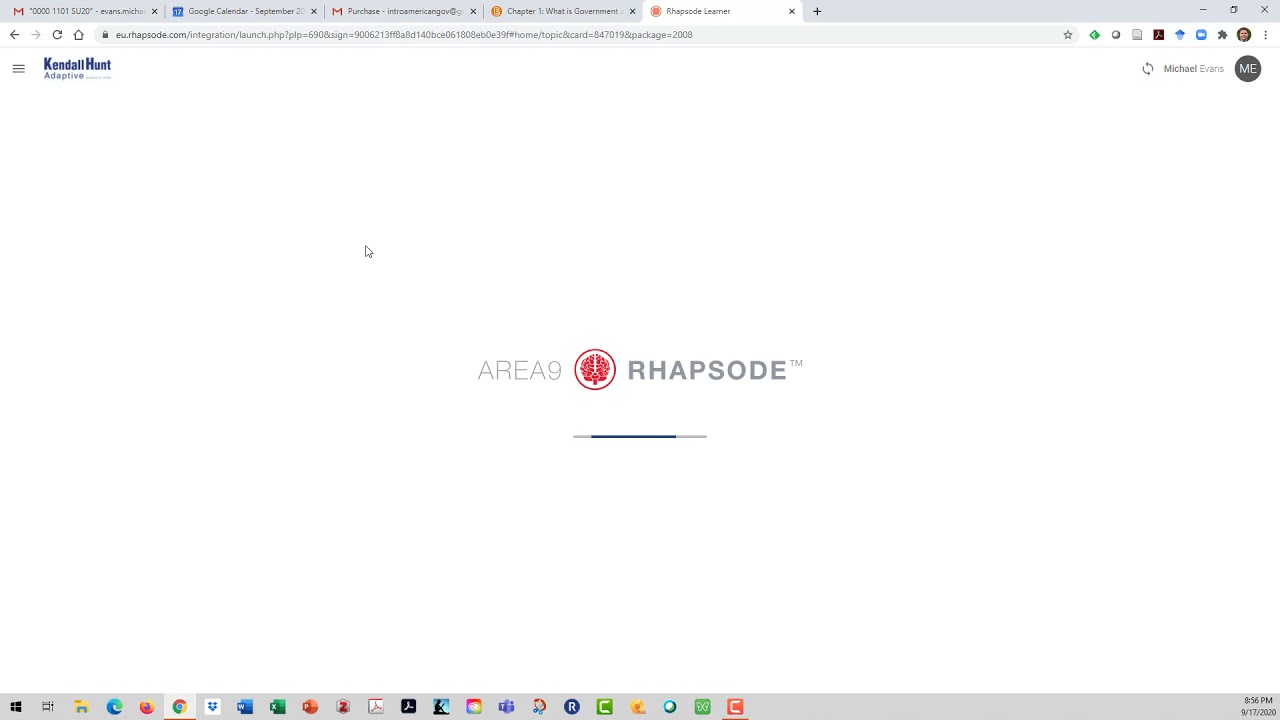Open Zotero from the taskbar
1280x720 pixels.
(343, 707)
